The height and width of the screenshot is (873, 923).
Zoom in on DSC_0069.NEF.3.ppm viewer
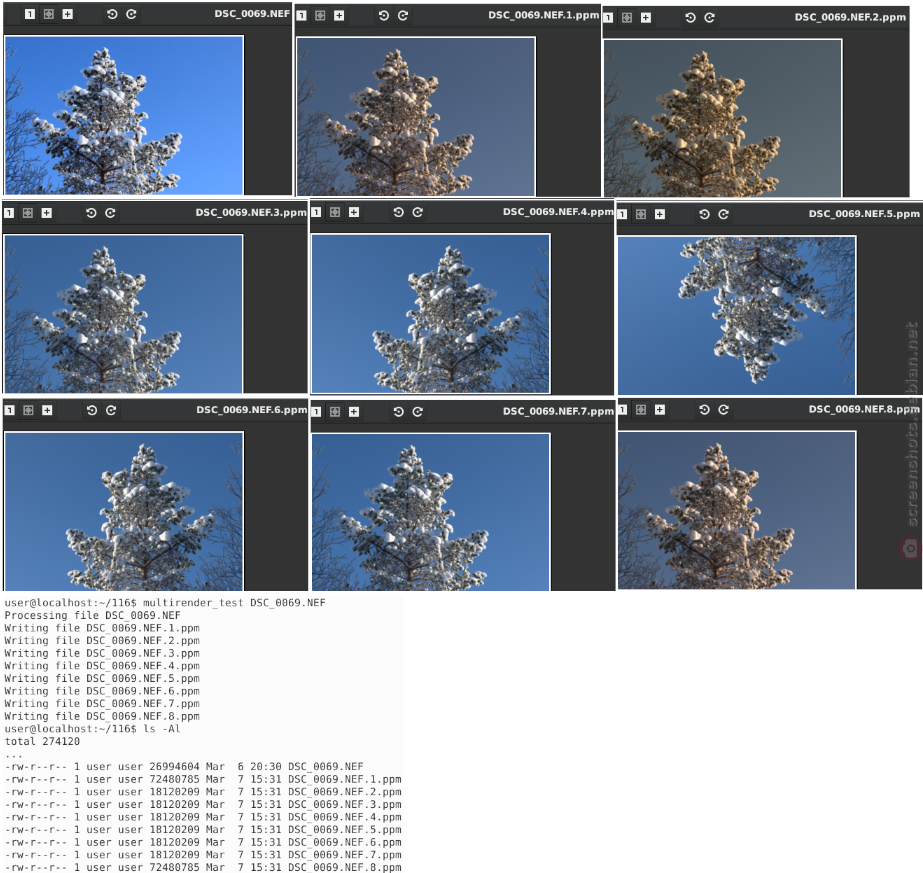[x=47, y=213]
